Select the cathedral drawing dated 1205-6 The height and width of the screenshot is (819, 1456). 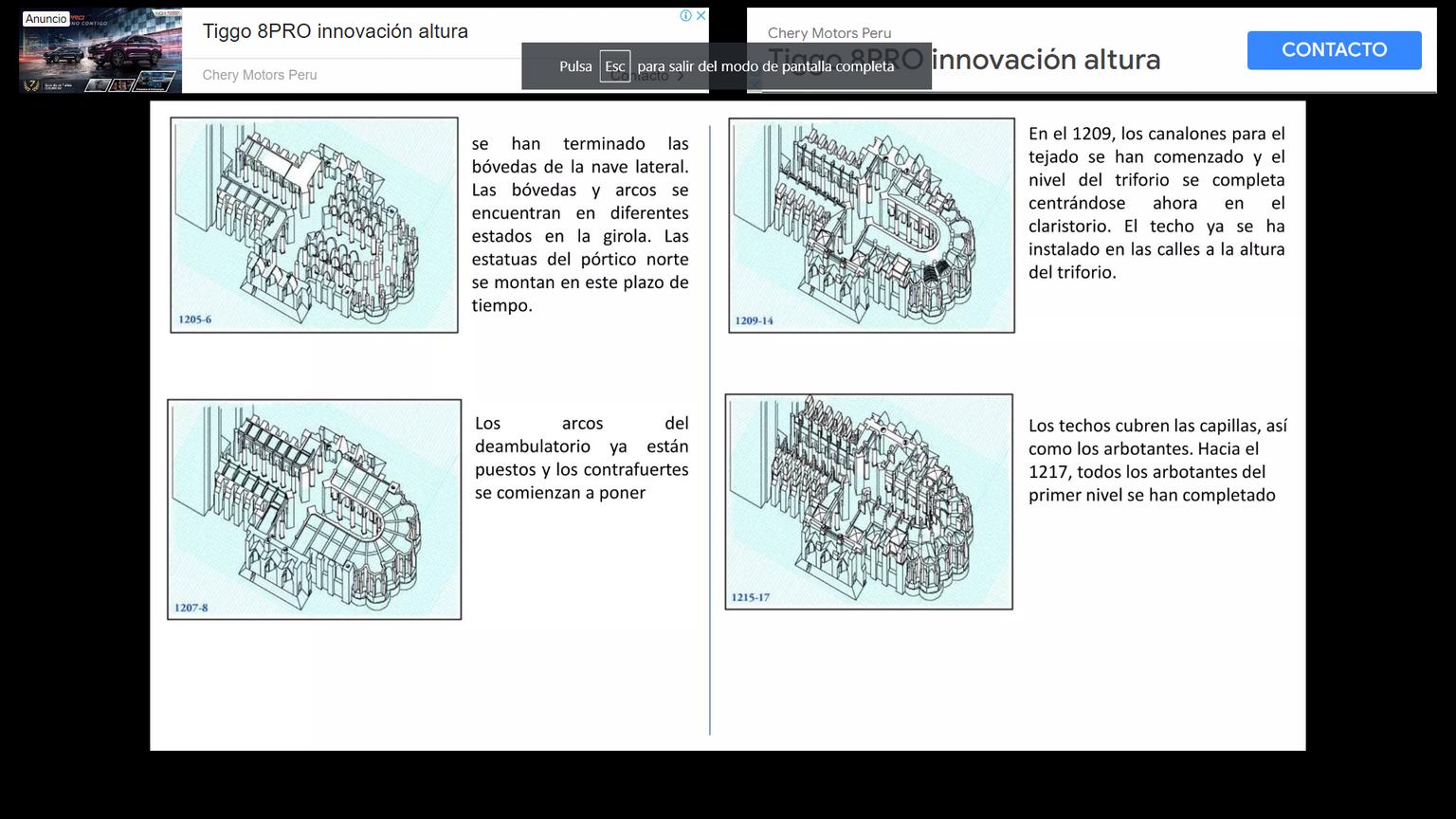(x=314, y=225)
